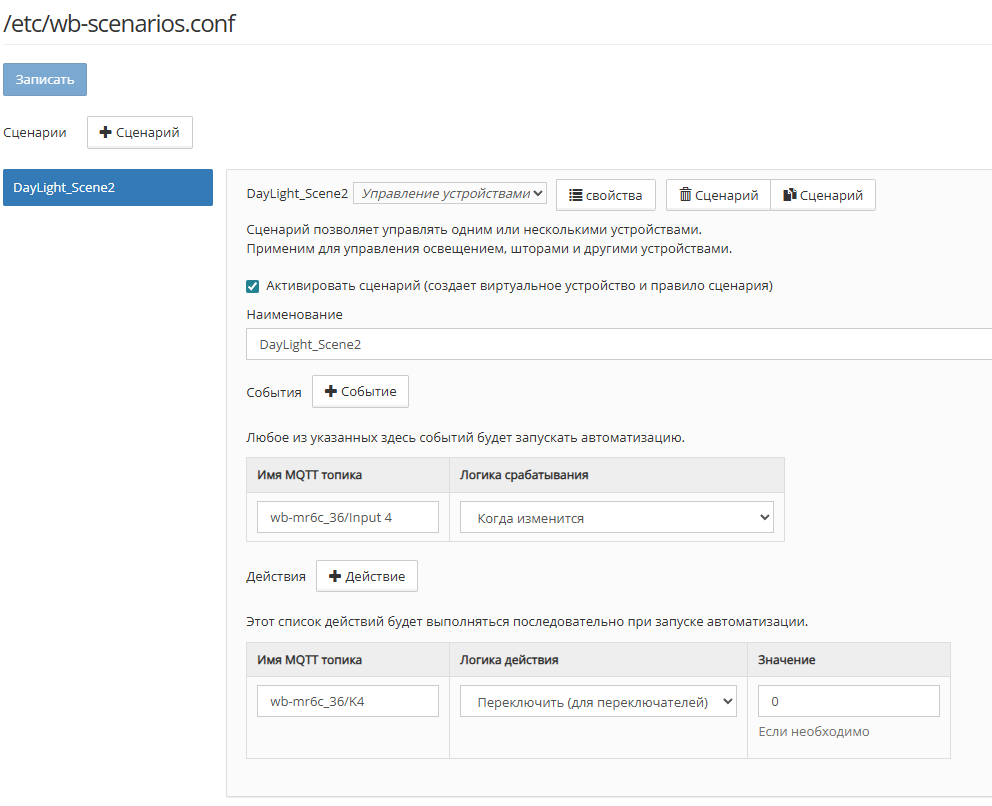Delete scenario using the trash can button
This screenshot has width=992, height=806.
[x=718, y=195]
